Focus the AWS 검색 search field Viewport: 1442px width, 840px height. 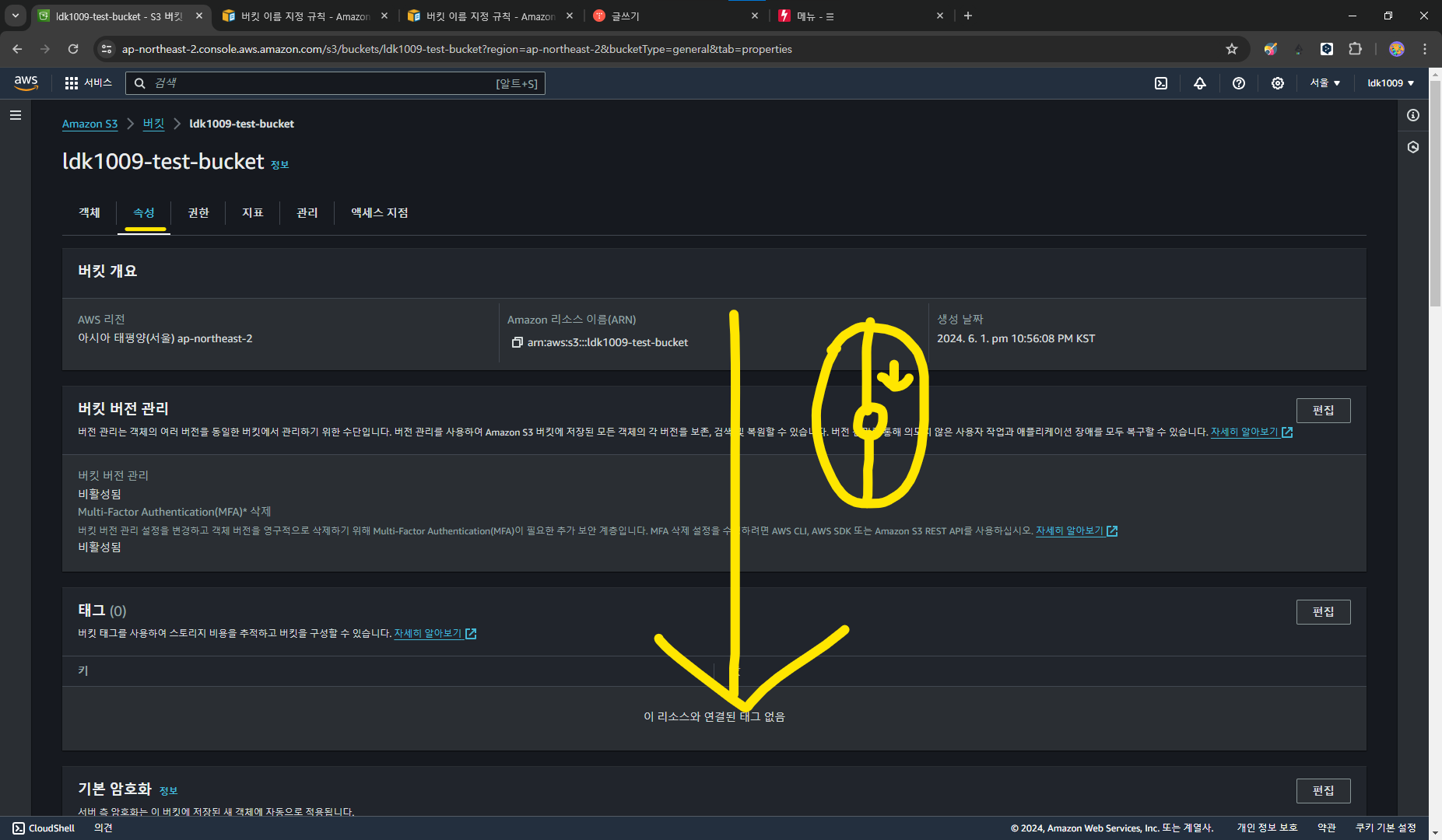[x=335, y=83]
